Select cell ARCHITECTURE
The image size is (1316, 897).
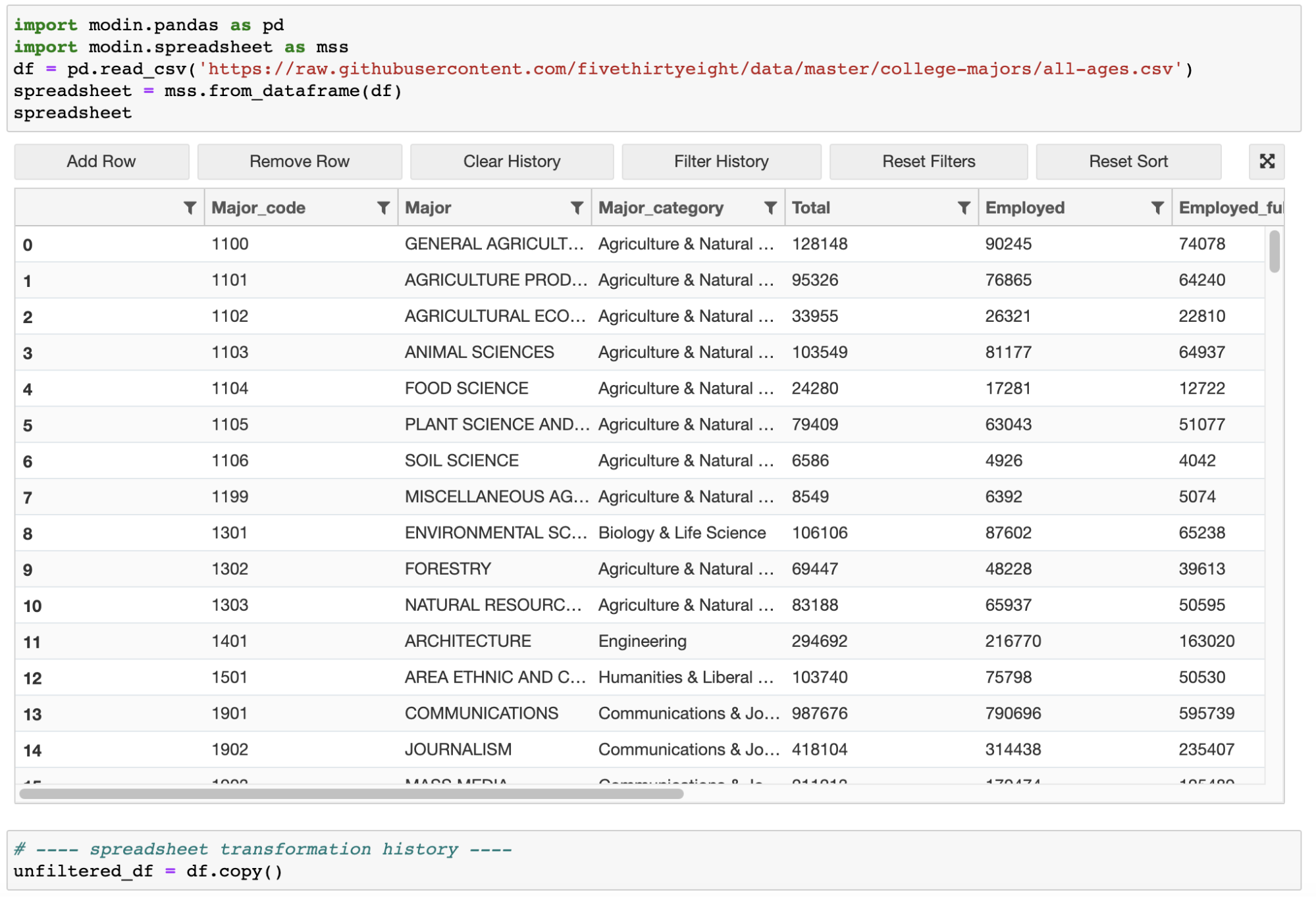pos(494,642)
